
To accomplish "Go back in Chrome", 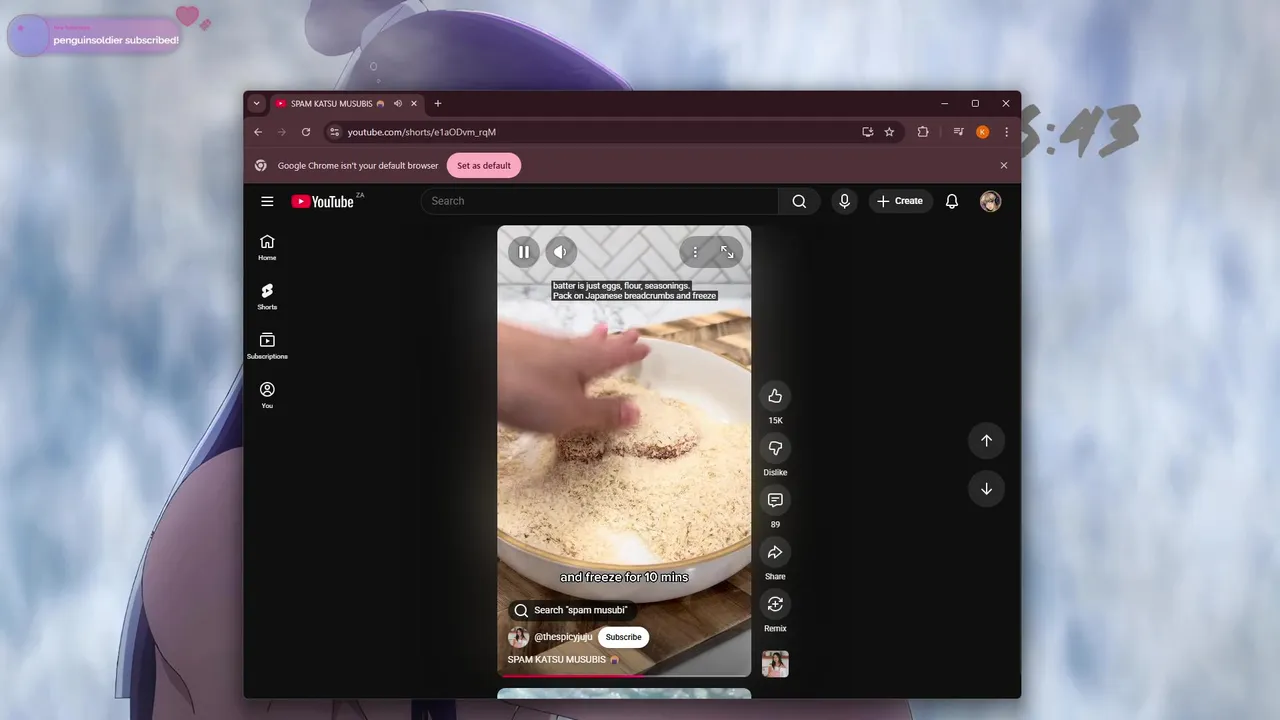I will [x=258, y=132].
